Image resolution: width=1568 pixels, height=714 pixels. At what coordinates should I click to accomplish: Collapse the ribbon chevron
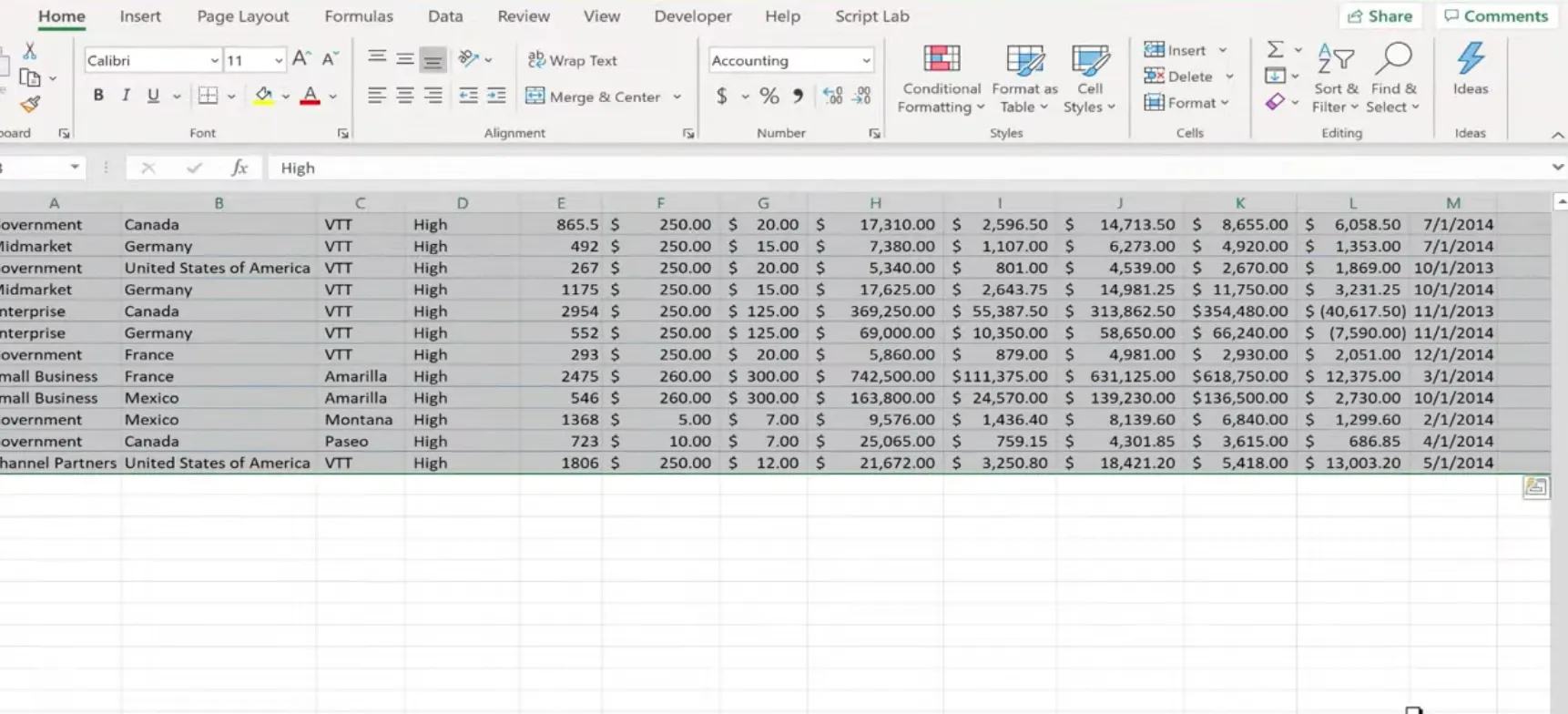[1557, 135]
